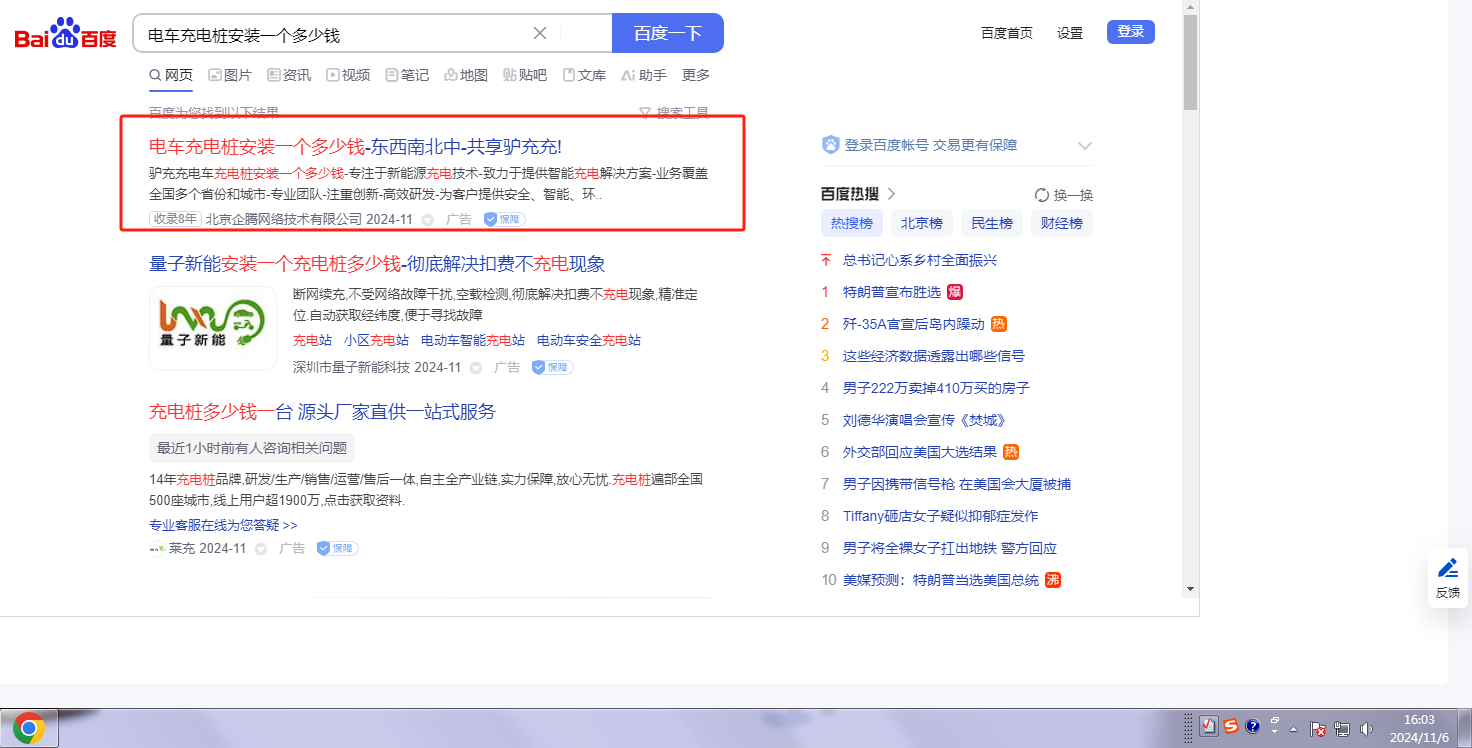Refresh hot searches with 换一换

[1064, 195]
